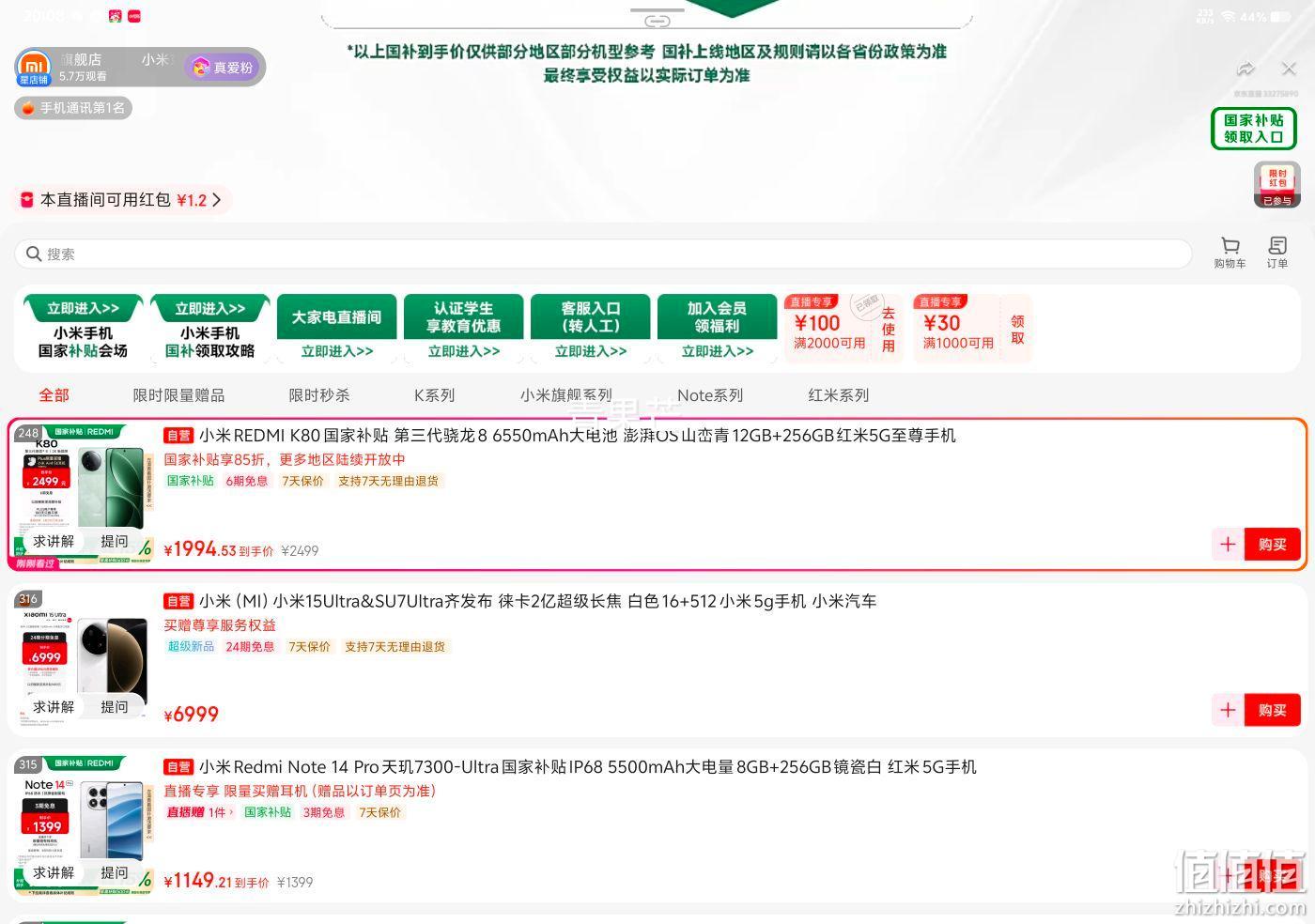Open Xiaomi 15 Ultra product thumbnail
Viewport: 1315px width, 924px height.
click(x=84, y=660)
